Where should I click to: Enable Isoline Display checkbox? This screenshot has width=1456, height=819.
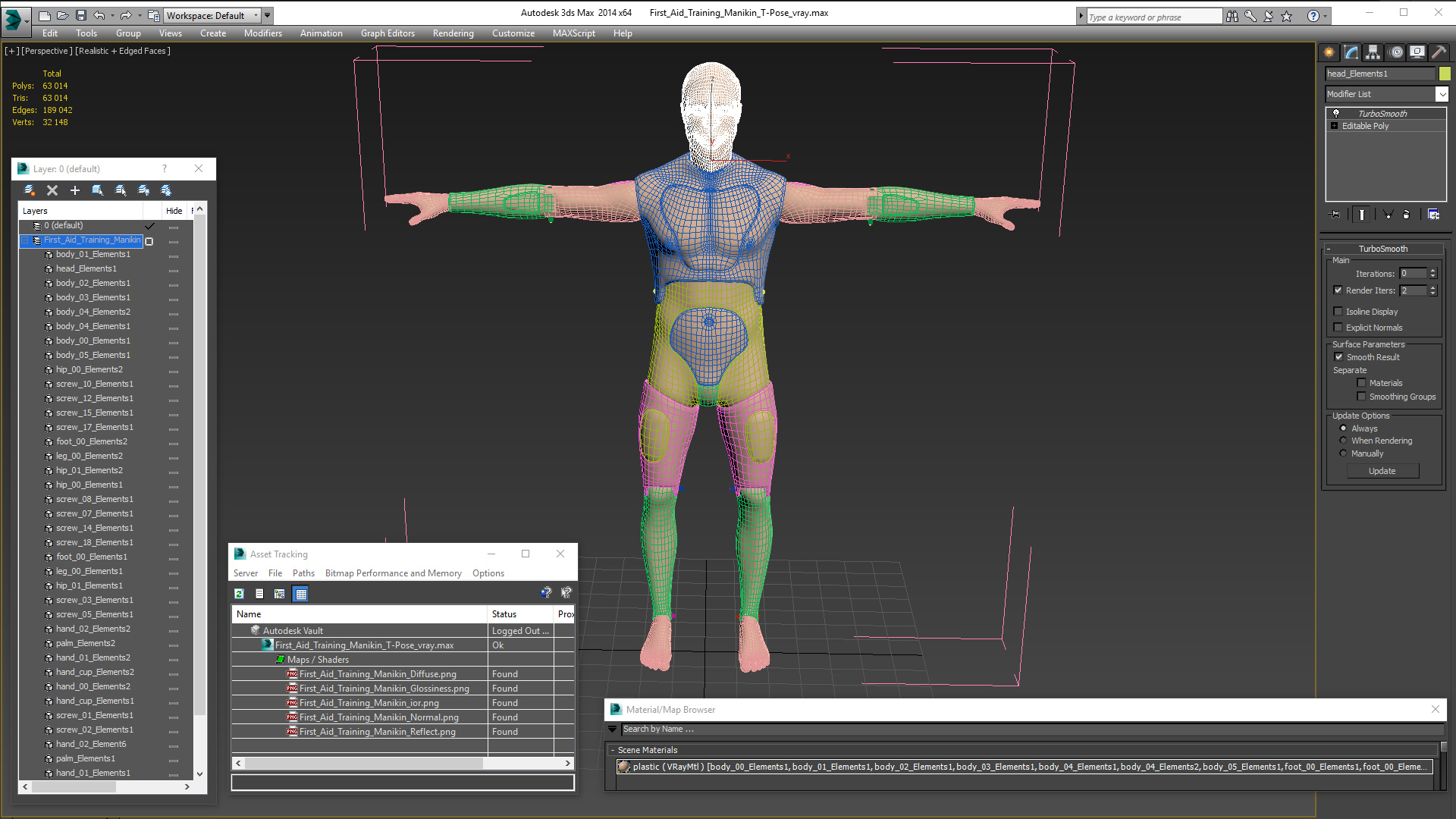[x=1338, y=312]
